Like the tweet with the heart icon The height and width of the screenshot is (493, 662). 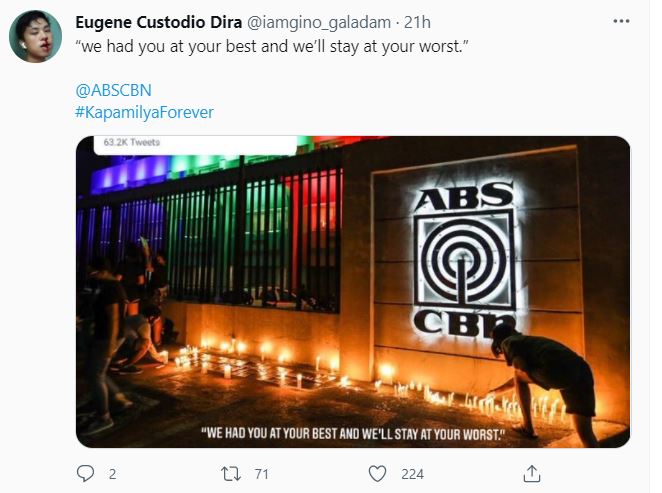377,474
